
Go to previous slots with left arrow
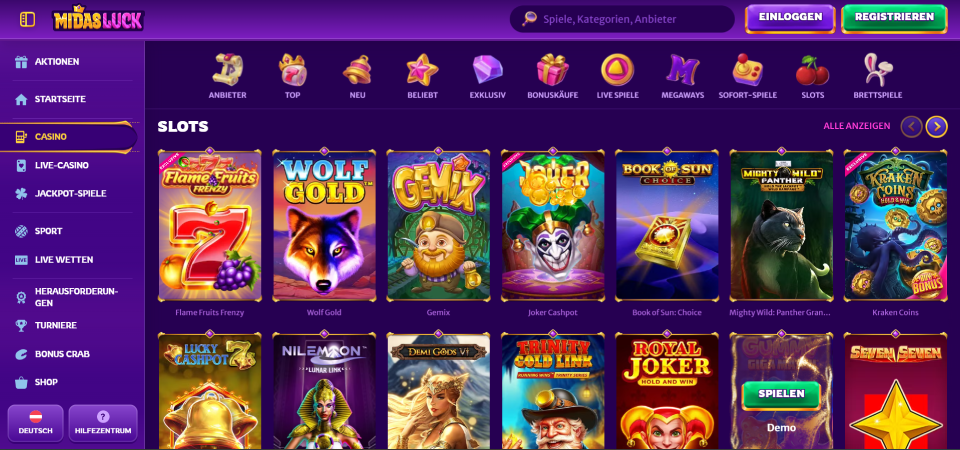point(911,126)
